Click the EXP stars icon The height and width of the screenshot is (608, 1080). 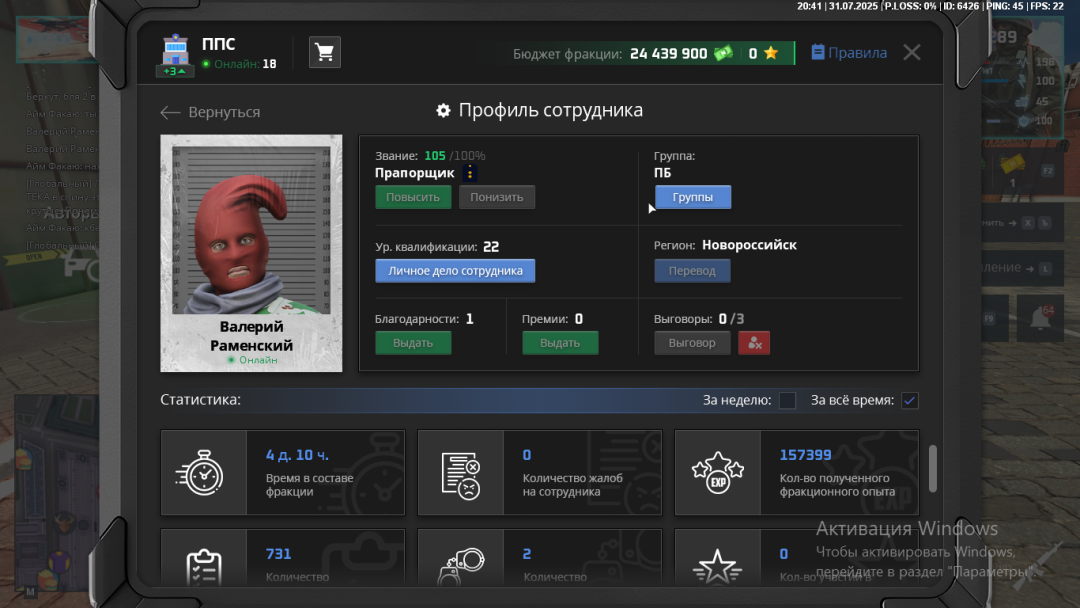pos(718,473)
